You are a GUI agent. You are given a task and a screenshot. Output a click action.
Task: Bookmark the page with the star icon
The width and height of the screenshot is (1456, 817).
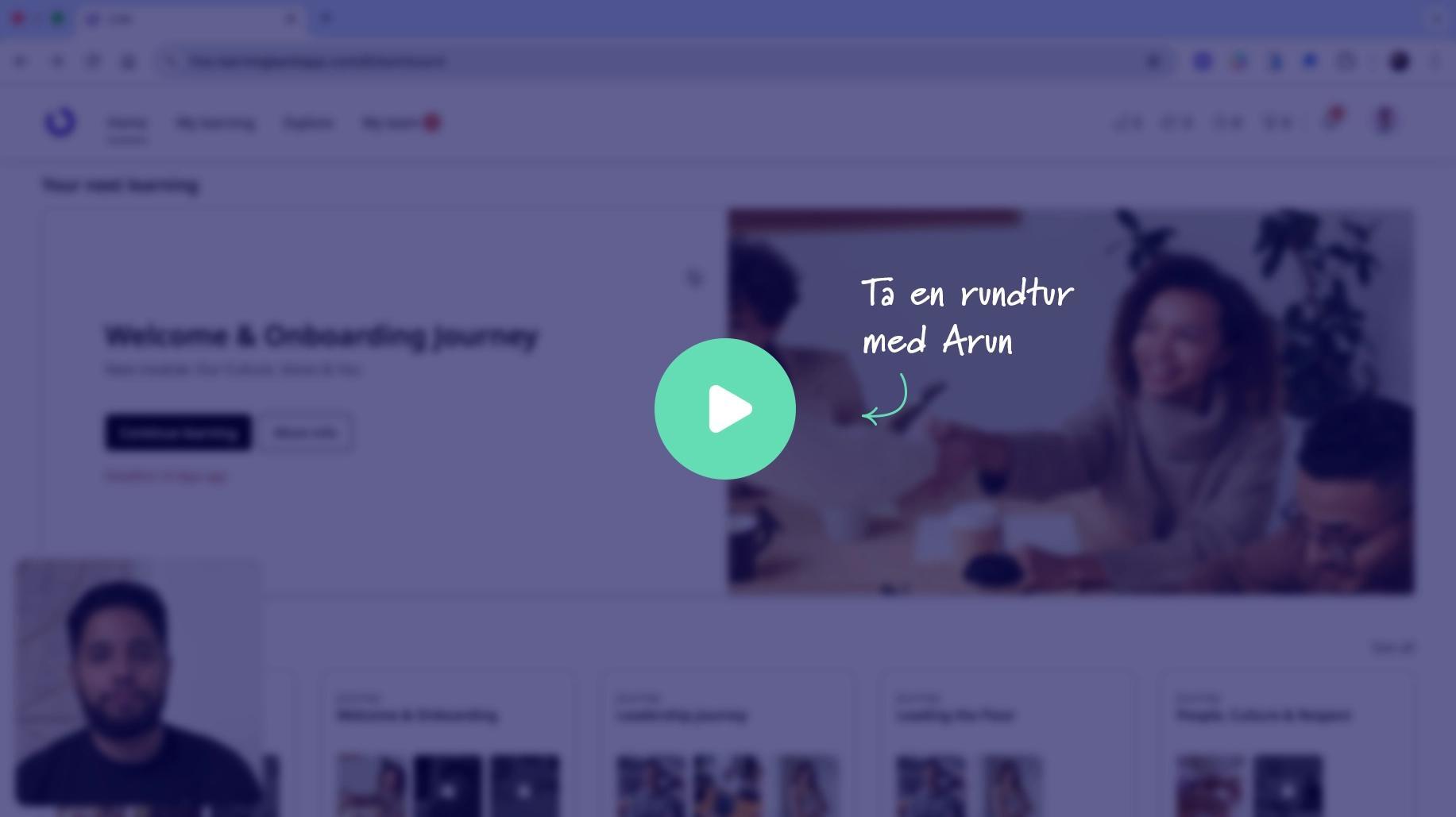1153,61
